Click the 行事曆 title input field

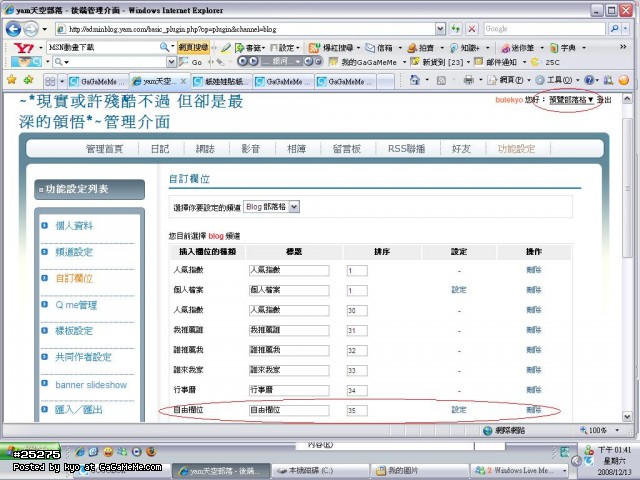click(x=289, y=390)
